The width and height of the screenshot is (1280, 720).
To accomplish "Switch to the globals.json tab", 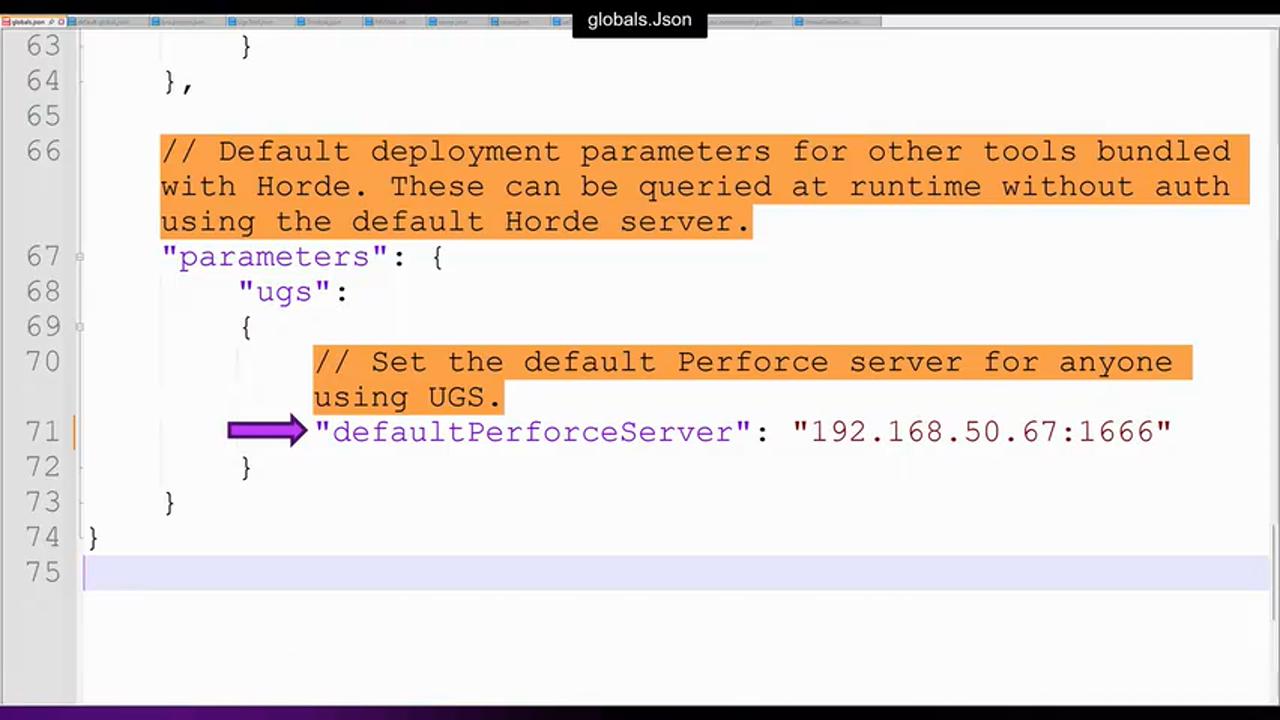I will click(26, 21).
